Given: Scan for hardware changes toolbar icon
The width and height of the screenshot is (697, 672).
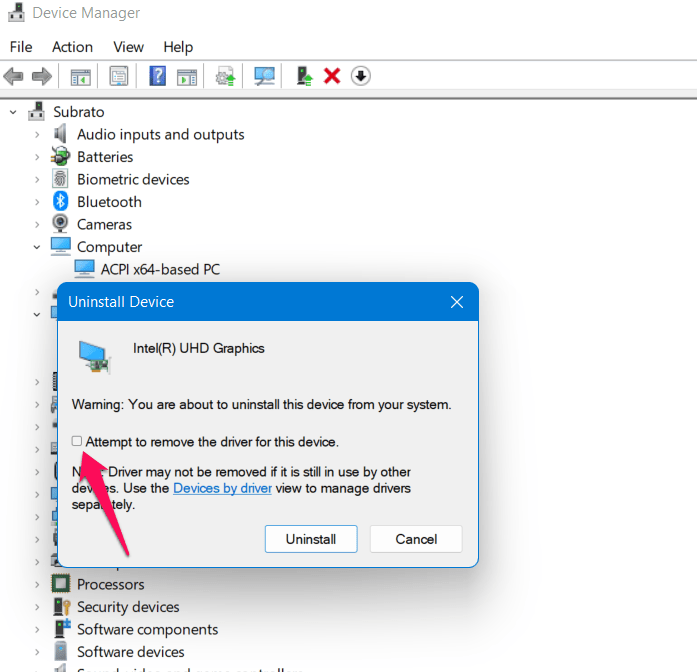Looking at the screenshot, I should (x=264, y=76).
